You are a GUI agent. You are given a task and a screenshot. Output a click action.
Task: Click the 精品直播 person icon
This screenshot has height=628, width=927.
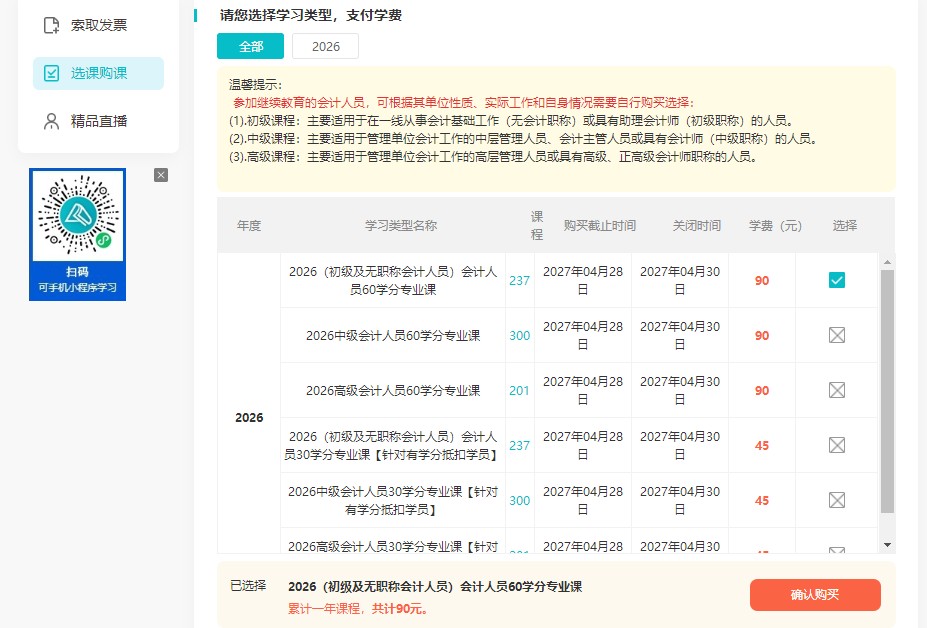51,121
